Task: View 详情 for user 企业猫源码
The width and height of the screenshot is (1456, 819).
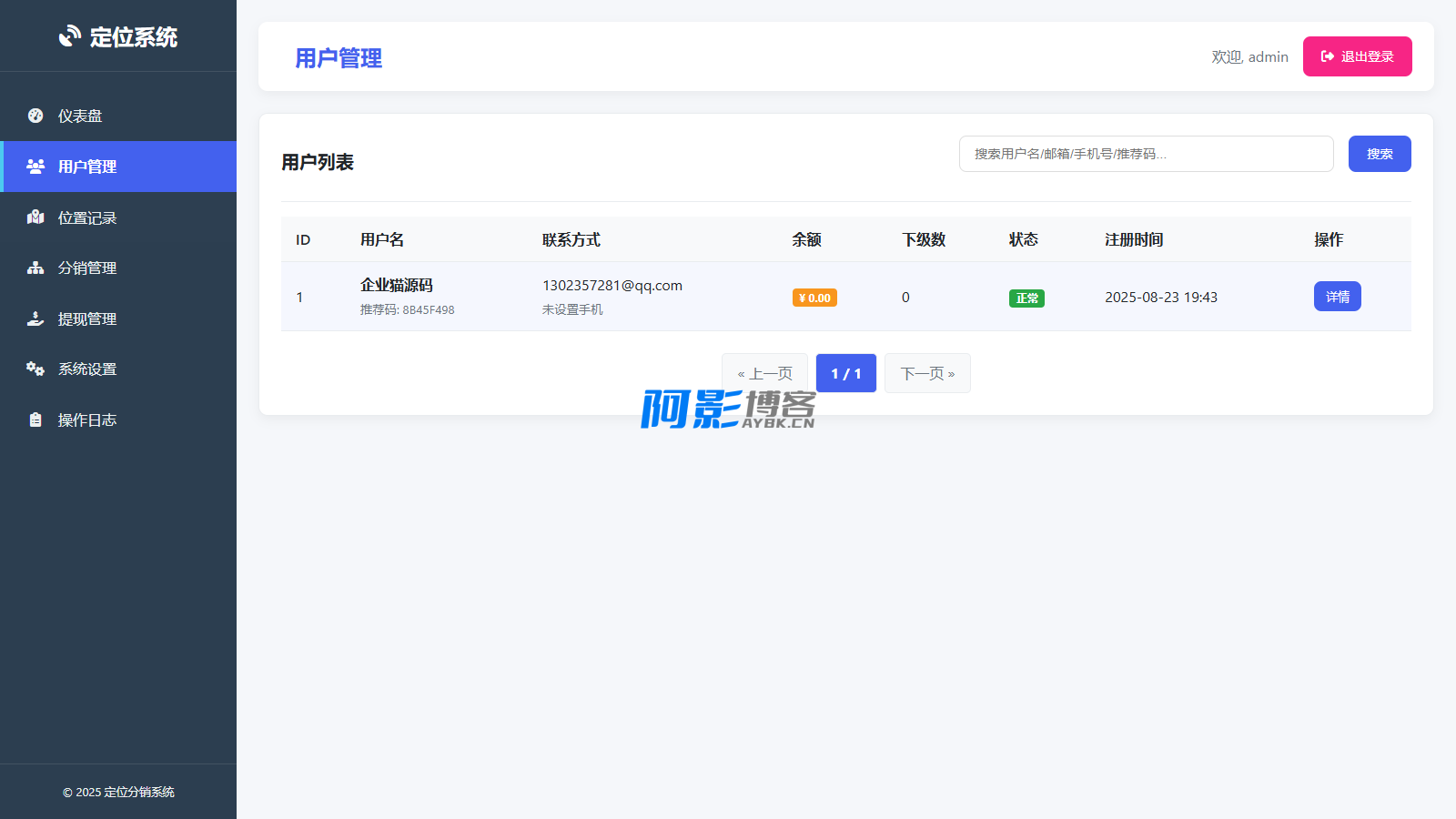Action: coord(1337,297)
